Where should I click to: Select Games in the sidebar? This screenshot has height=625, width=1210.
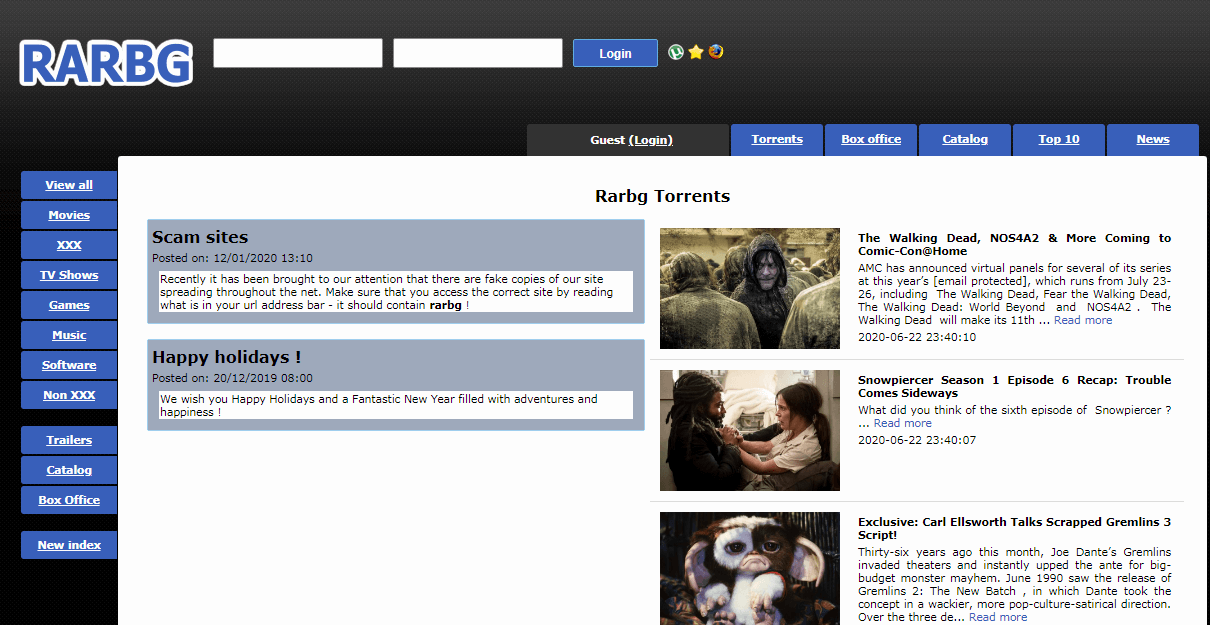pyautogui.click(x=69, y=305)
